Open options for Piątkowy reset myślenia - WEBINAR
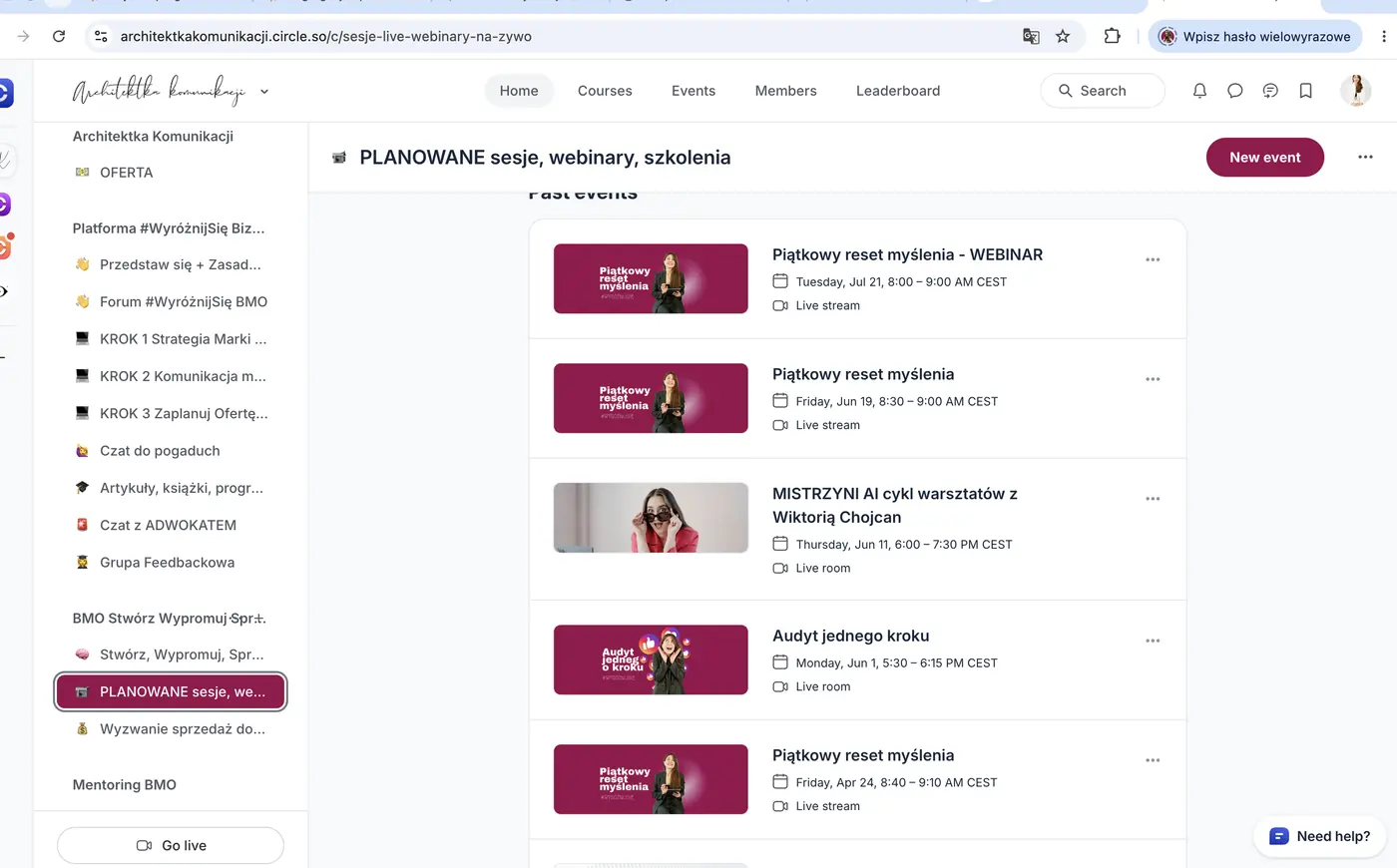 tap(1153, 259)
